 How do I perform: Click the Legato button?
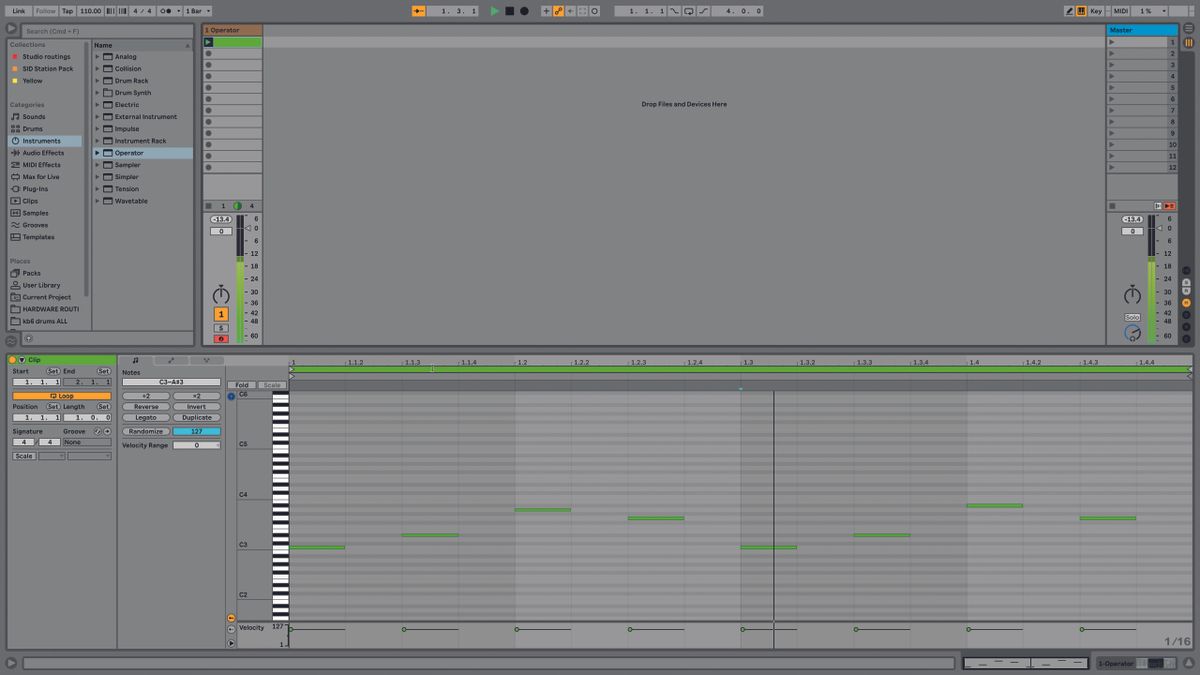point(146,418)
